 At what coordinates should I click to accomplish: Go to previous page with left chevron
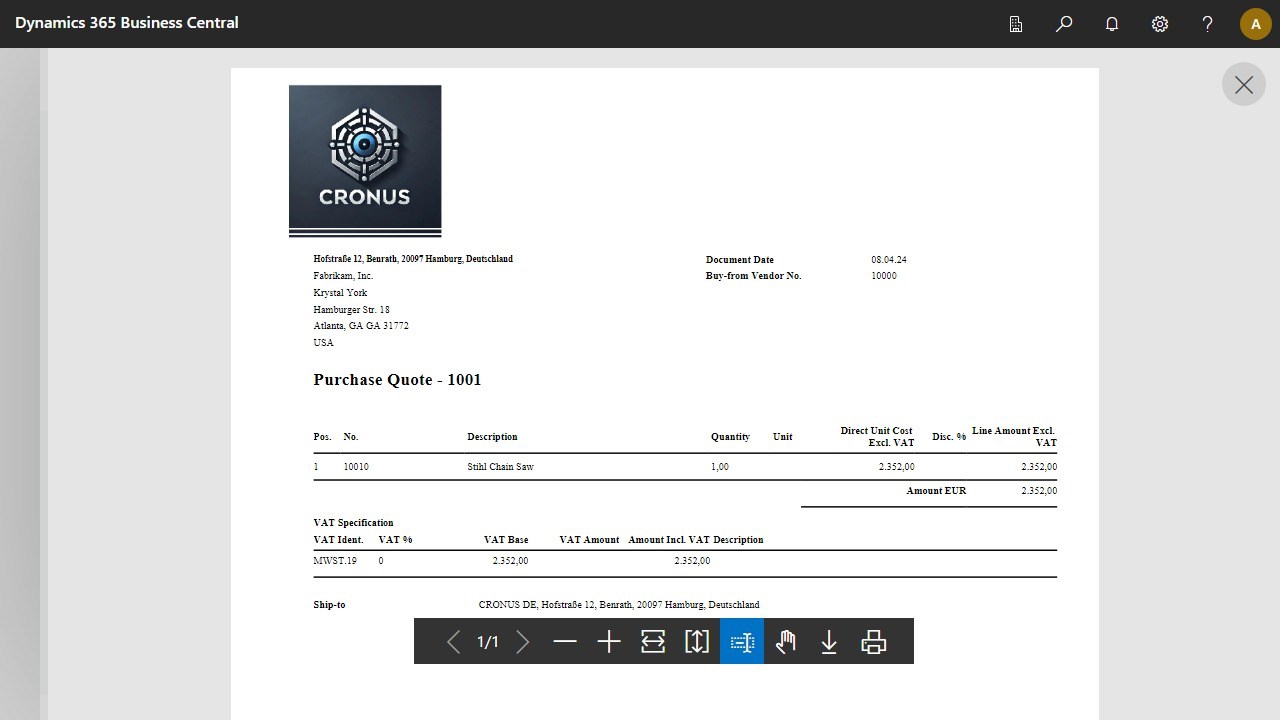(x=453, y=641)
